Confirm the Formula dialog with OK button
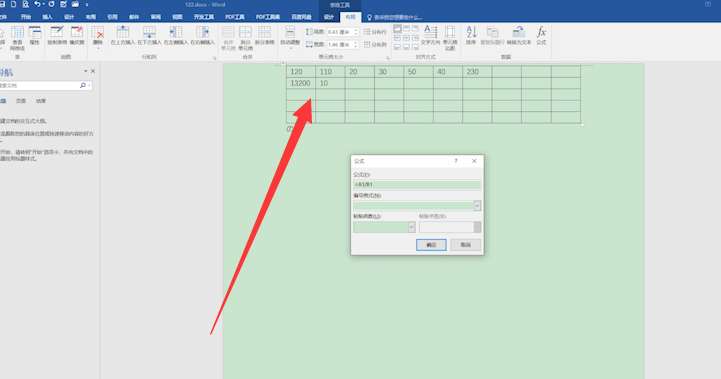The image size is (721, 379). click(x=431, y=245)
